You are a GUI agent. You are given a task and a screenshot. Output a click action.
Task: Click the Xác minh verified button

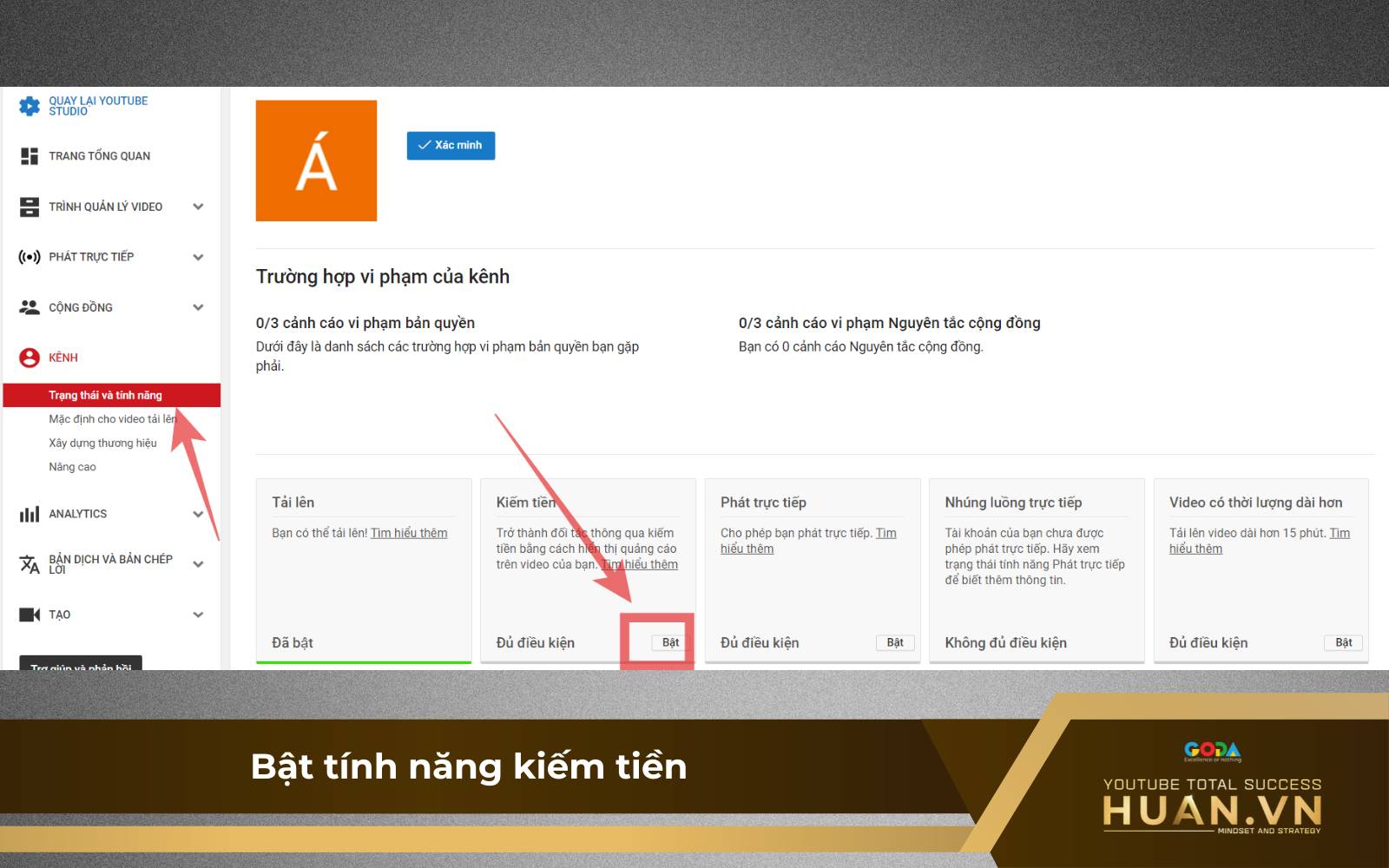(451, 145)
